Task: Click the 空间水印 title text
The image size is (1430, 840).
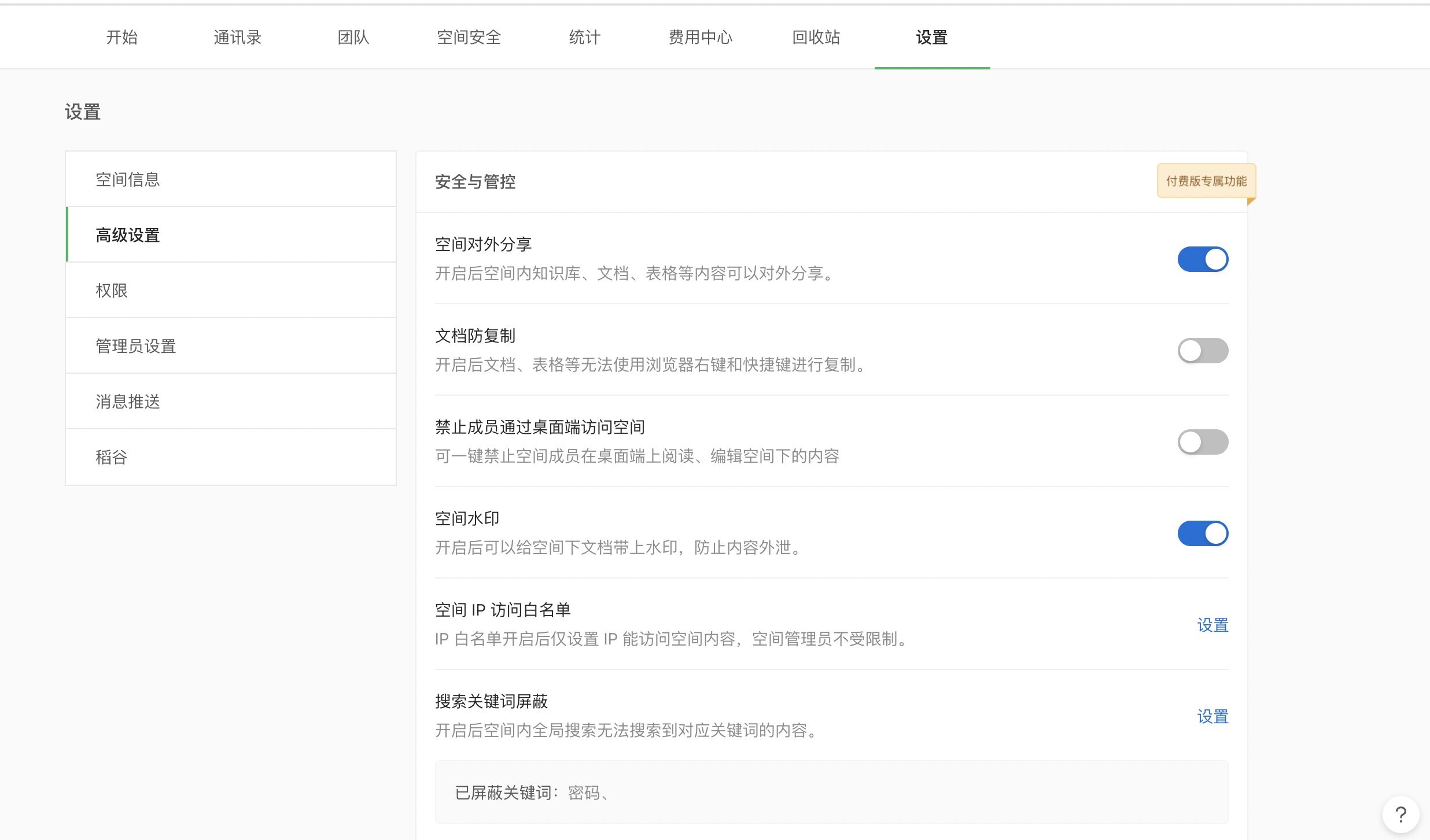Action: (467, 518)
